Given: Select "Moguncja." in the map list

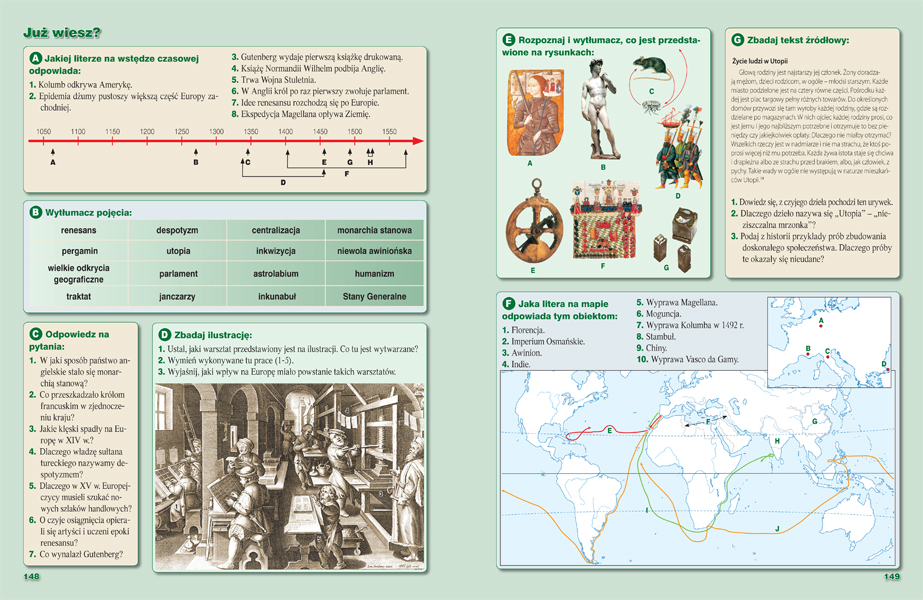Looking at the screenshot, I should [663, 314].
